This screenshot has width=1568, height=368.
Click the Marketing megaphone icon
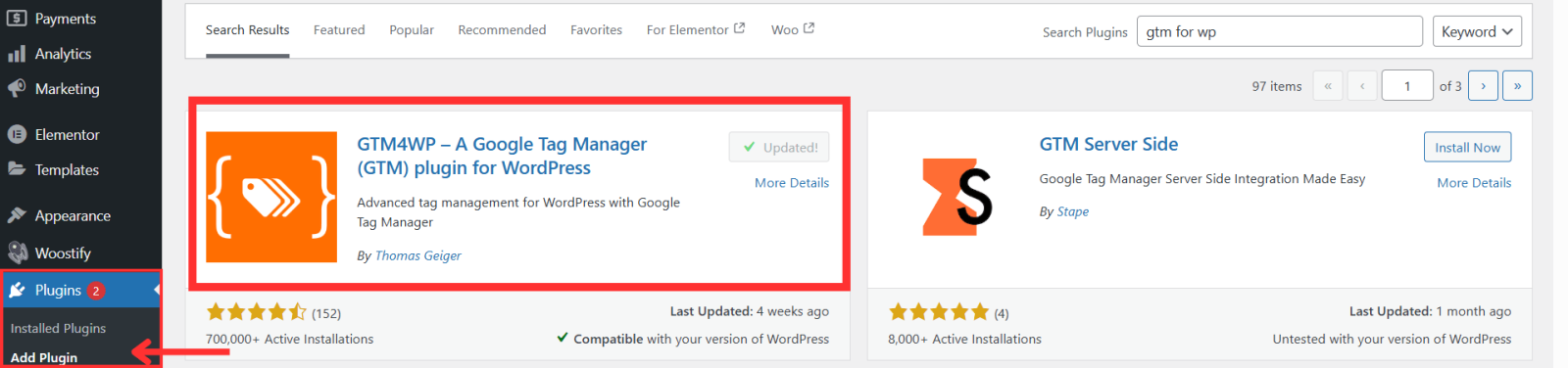coord(17,88)
